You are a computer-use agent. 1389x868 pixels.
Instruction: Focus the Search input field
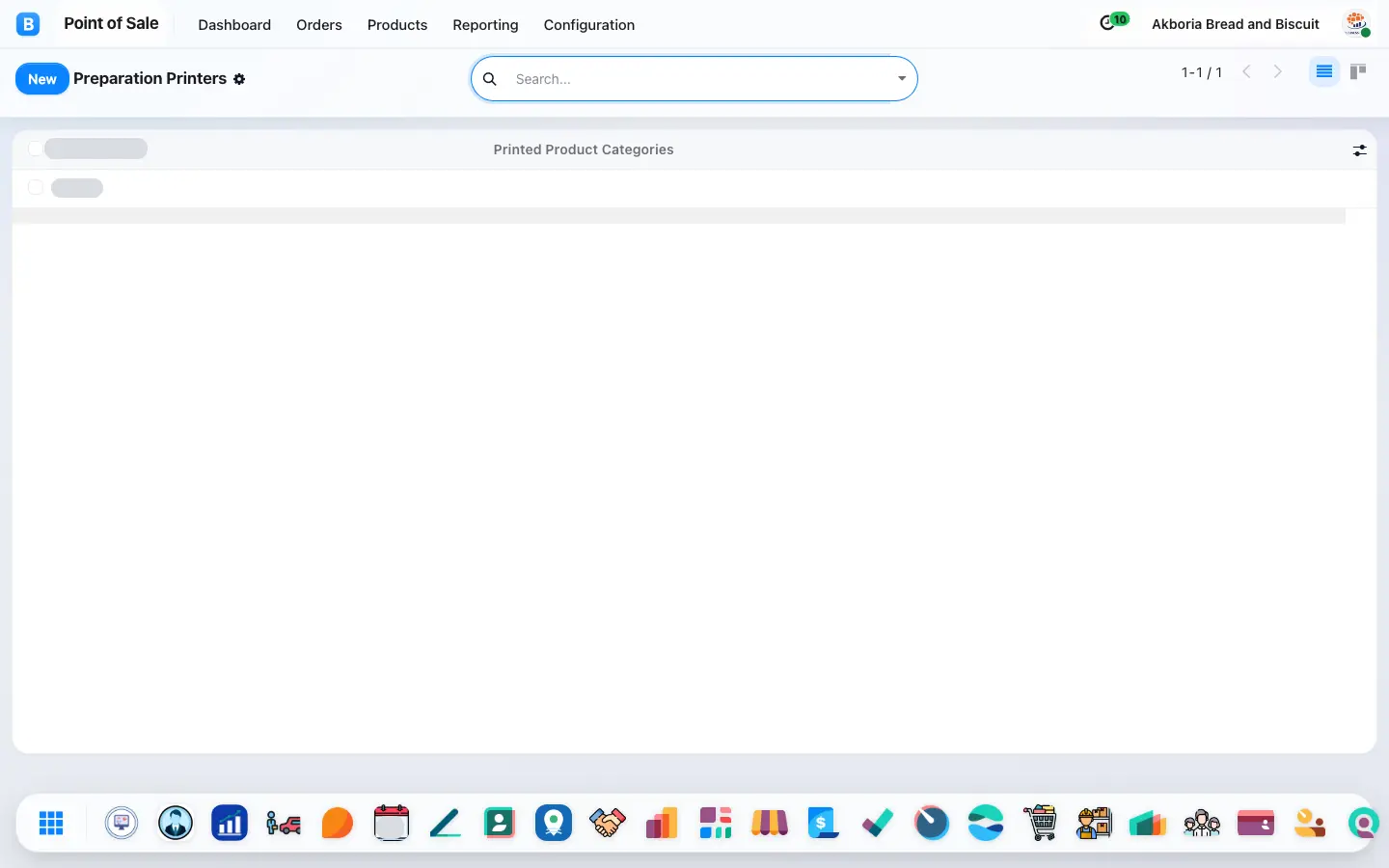click(x=699, y=79)
